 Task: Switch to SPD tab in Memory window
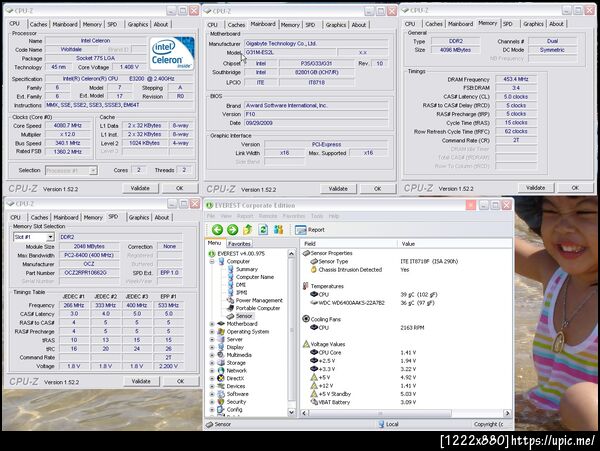point(507,24)
